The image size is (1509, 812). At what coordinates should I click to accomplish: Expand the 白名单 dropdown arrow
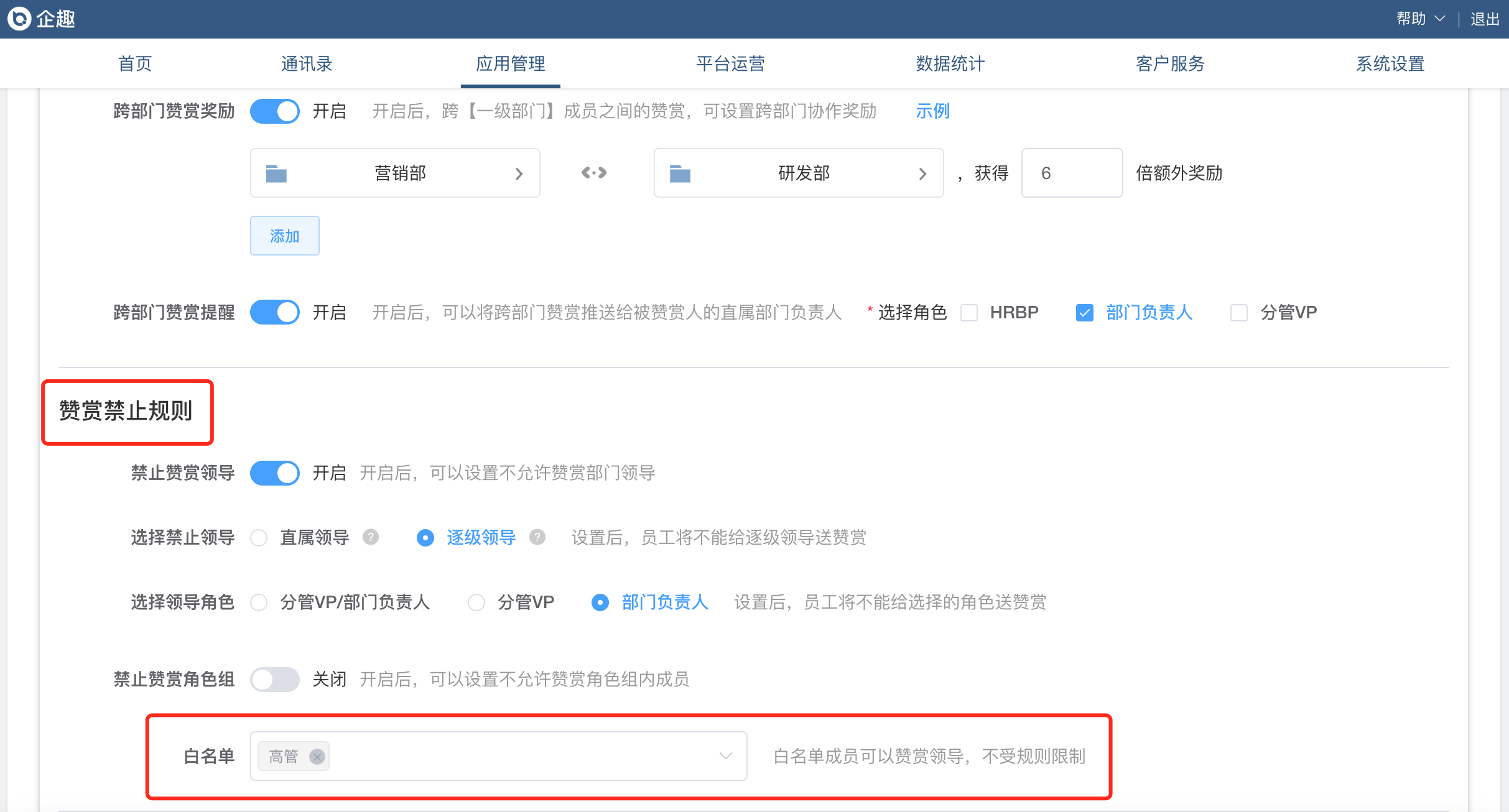tap(725, 756)
